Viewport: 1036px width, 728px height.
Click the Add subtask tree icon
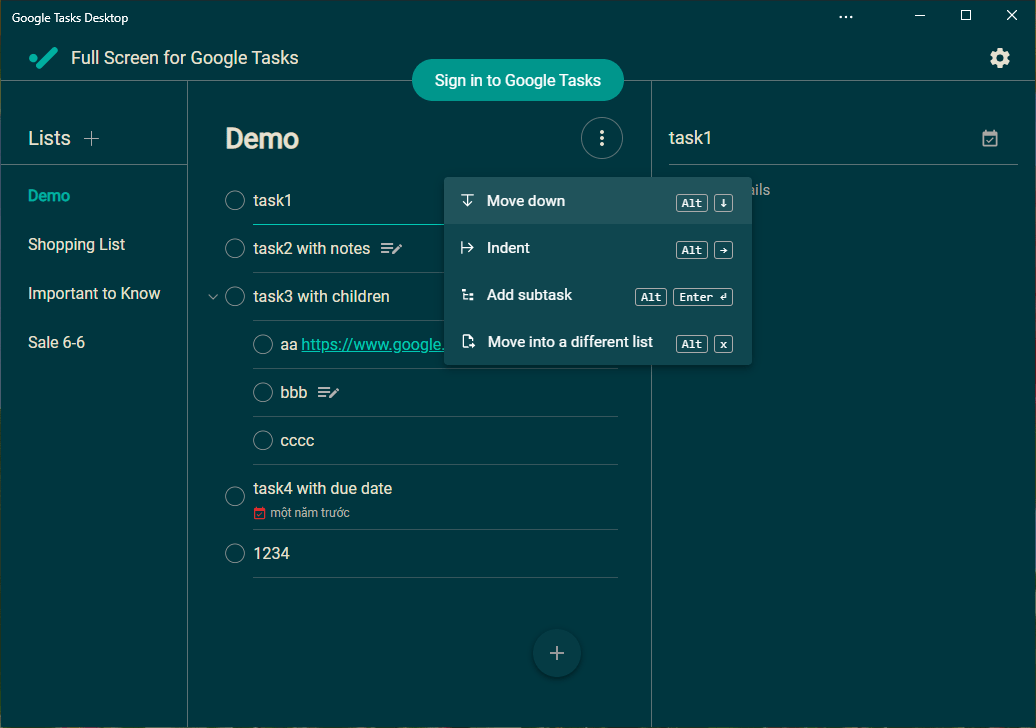(468, 295)
